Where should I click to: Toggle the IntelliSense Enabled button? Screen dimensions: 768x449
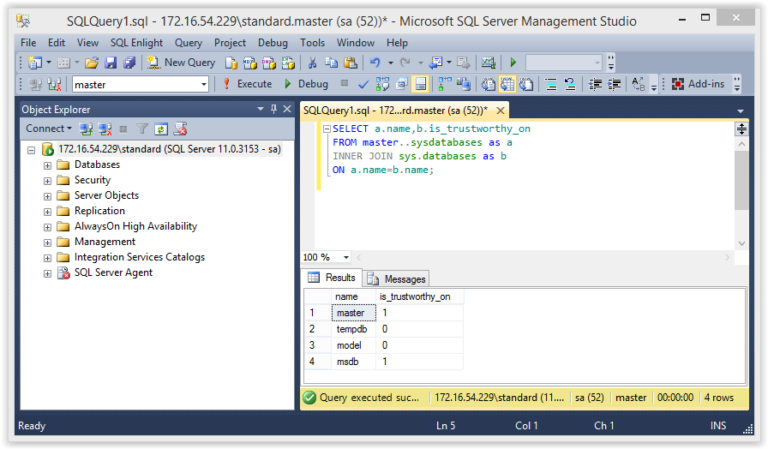tap(420, 84)
